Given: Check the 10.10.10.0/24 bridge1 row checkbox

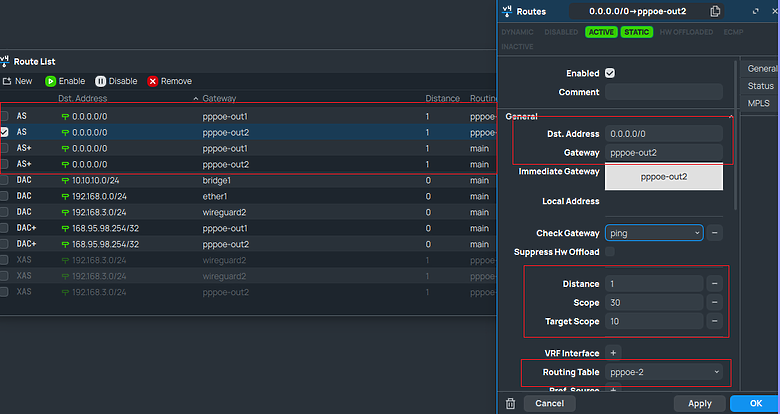Looking at the screenshot, I should click(x=4, y=180).
